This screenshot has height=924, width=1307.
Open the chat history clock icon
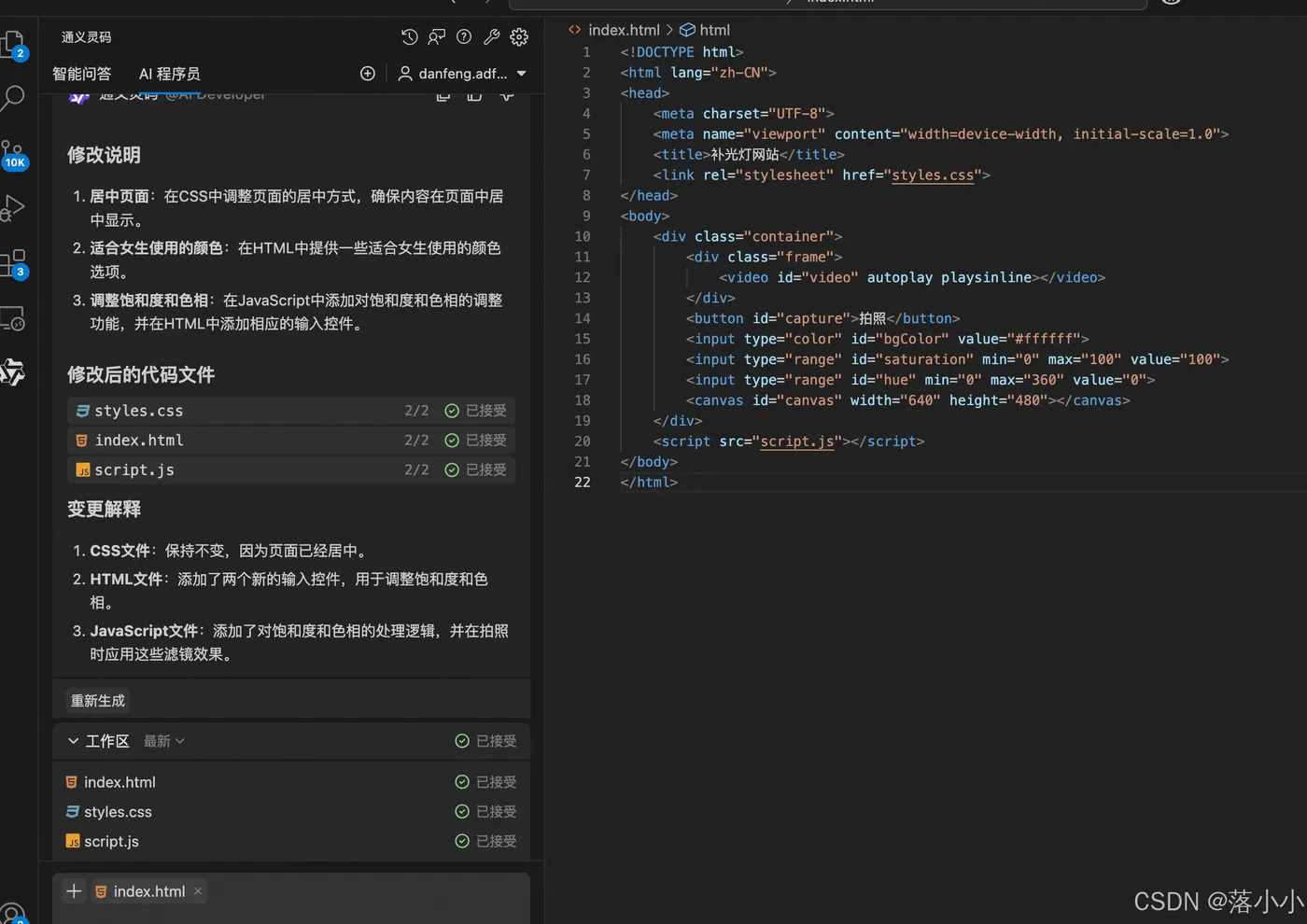[409, 37]
